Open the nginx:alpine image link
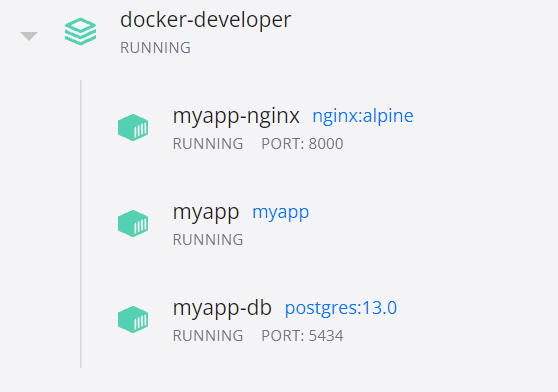558x392 pixels. pyautogui.click(x=363, y=116)
